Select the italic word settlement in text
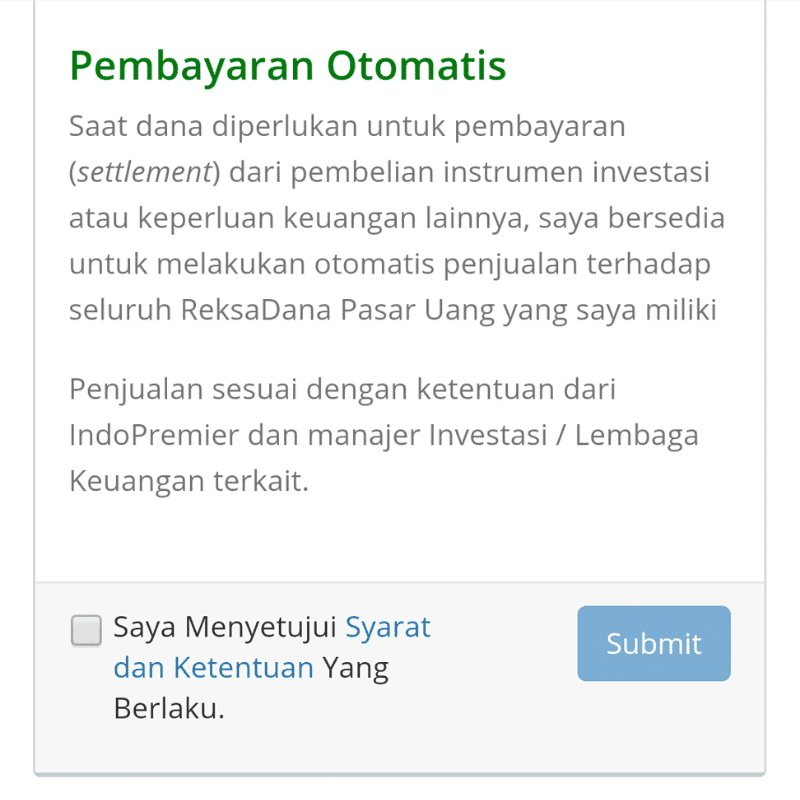The height and width of the screenshot is (800, 800). point(142,171)
